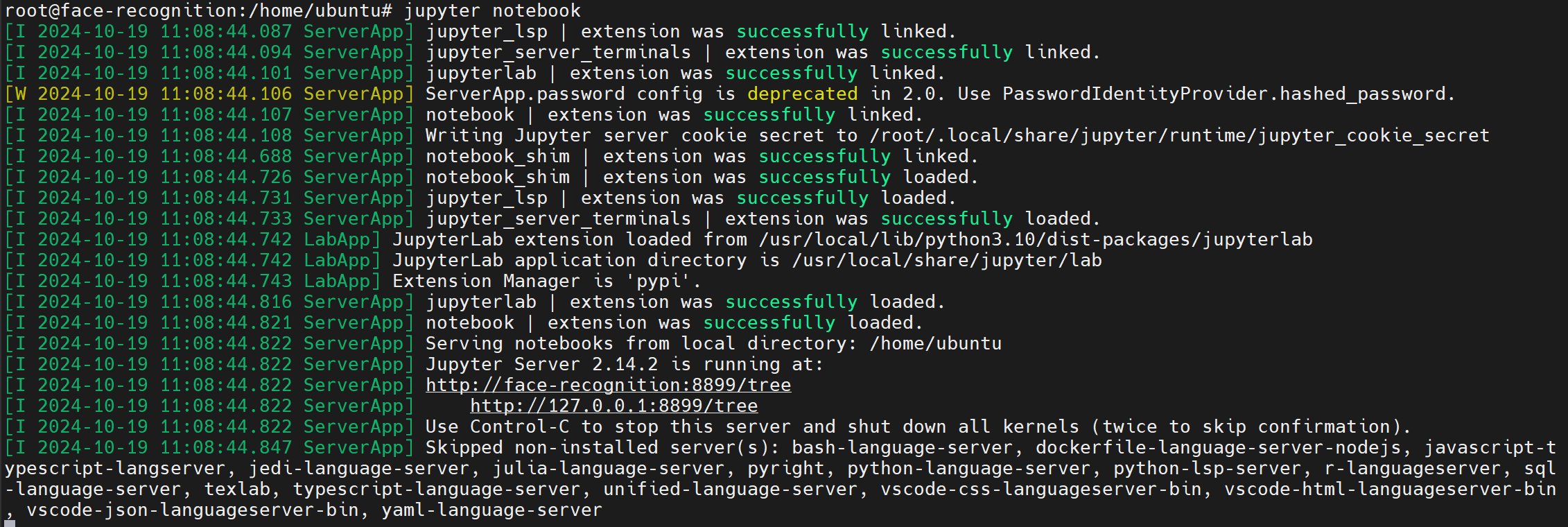This screenshot has width=1568, height=527.
Task: Click "yaml-language-server" on the last line
Action: (x=491, y=510)
